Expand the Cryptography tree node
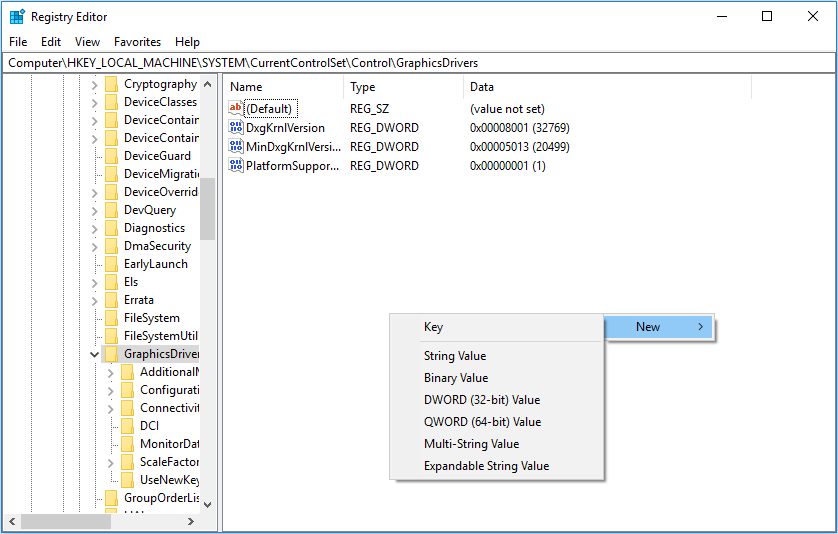The height and width of the screenshot is (534, 838). (95, 84)
